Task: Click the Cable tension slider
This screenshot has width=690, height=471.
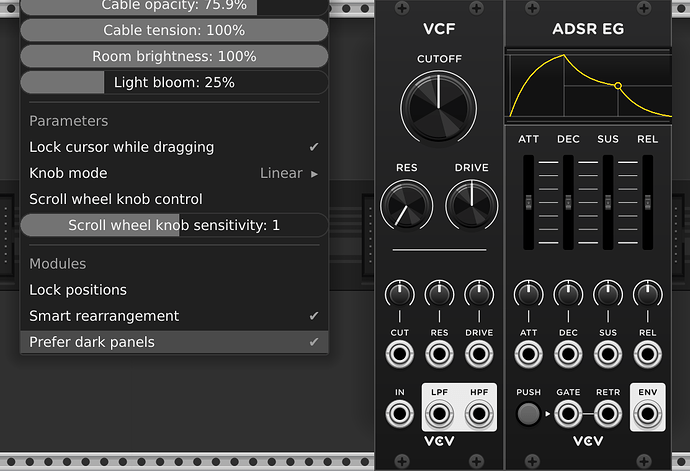Action: click(174, 30)
